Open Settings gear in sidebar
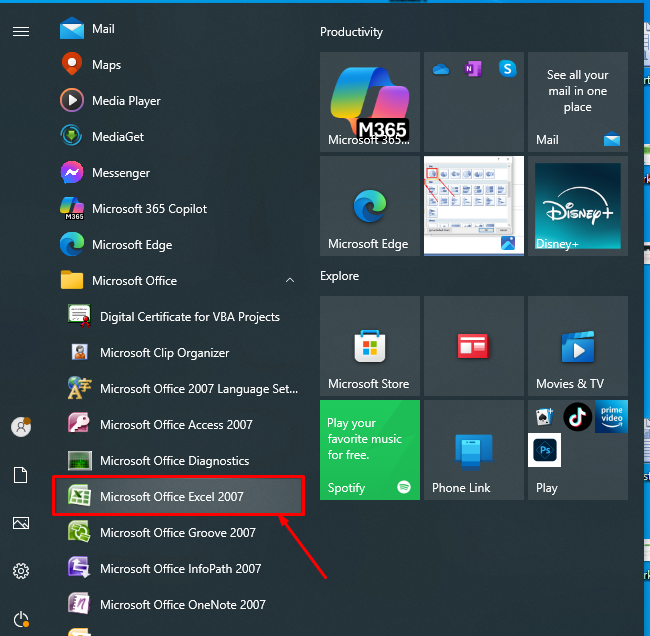 21,571
